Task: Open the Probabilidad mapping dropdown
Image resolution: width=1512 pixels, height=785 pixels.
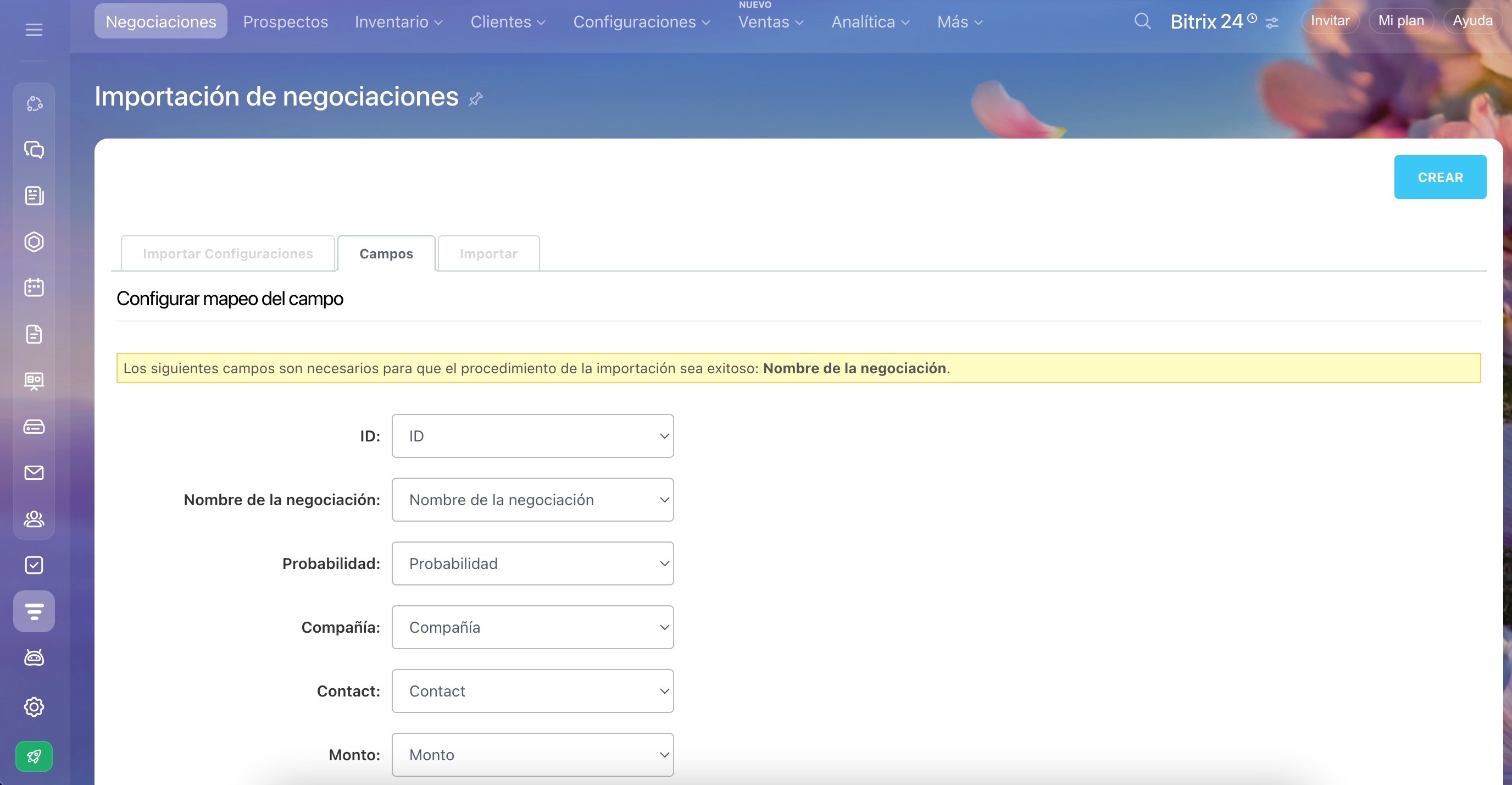Action: click(532, 563)
